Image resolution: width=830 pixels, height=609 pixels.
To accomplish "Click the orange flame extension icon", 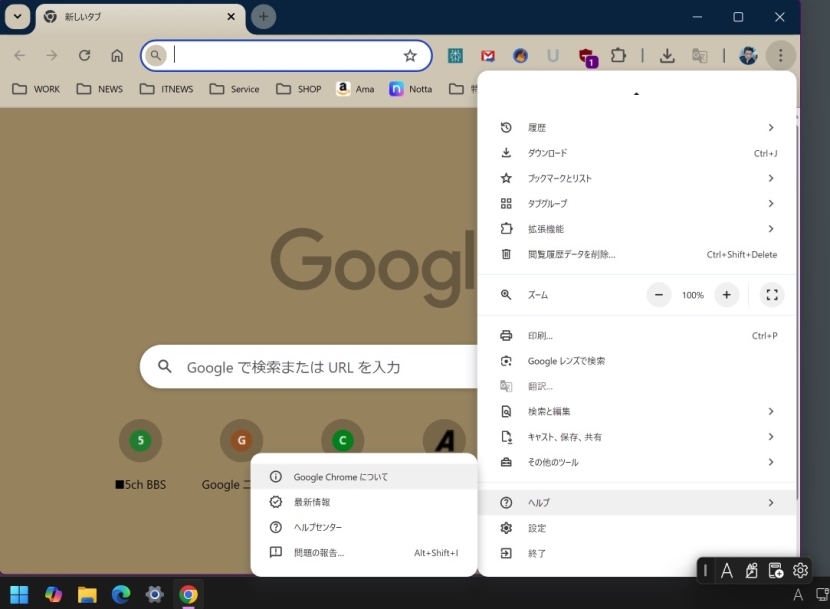I will coord(520,56).
